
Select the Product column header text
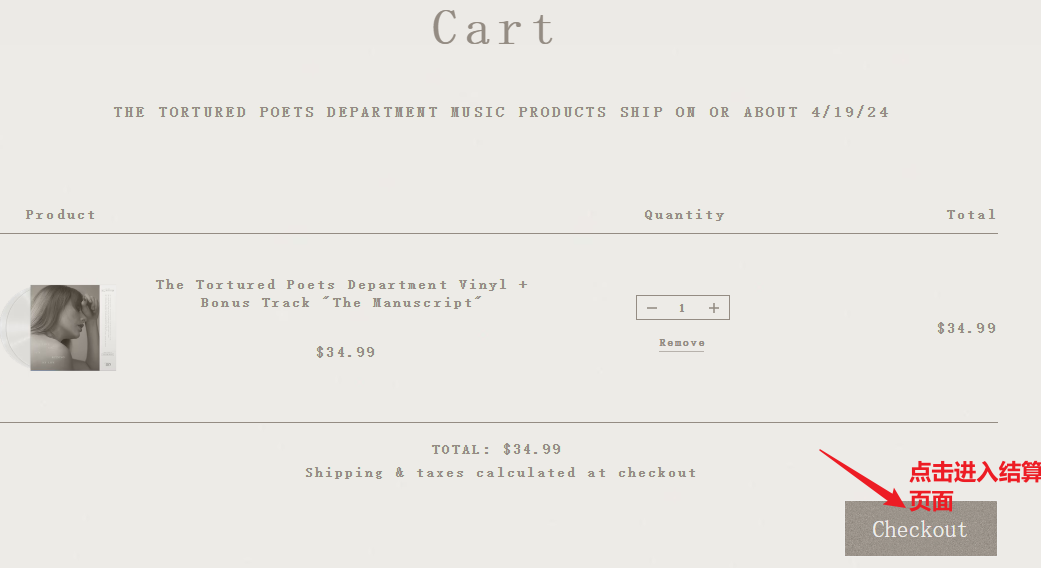click(x=60, y=214)
